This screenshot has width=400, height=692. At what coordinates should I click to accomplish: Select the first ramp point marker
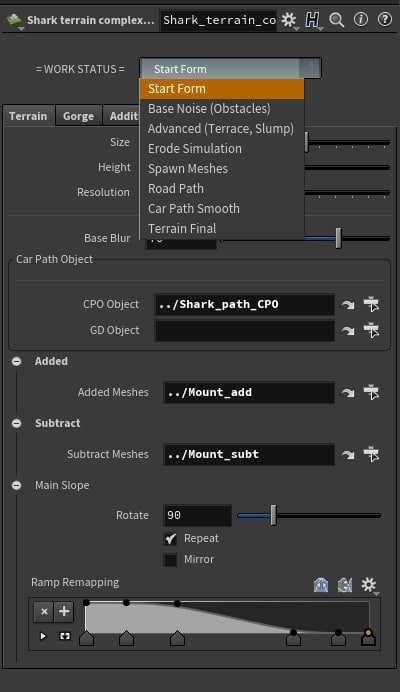click(87, 639)
